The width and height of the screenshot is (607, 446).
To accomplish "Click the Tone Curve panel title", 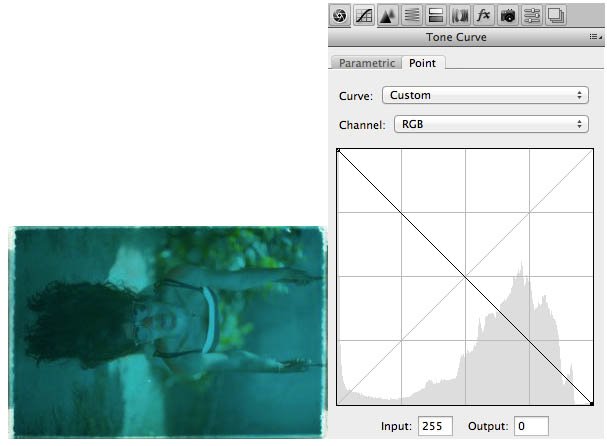I will [x=456, y=37].
